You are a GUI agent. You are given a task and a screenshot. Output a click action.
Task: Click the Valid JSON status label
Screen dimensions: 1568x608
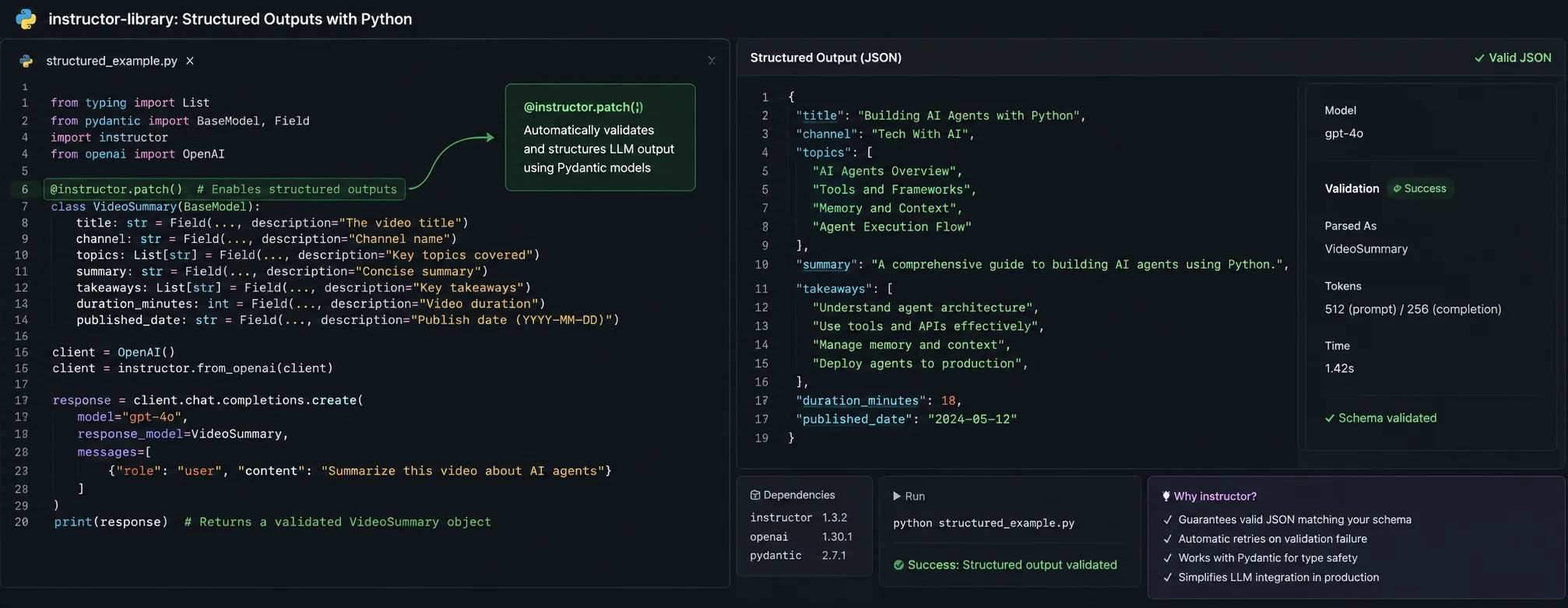click(x=1520, y=58)
